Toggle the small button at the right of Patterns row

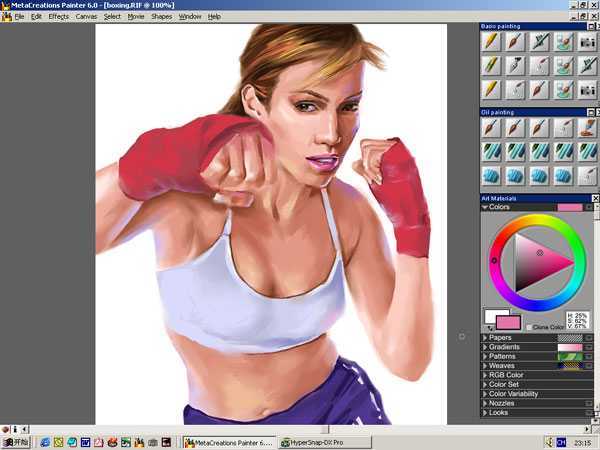click(589, 356)
